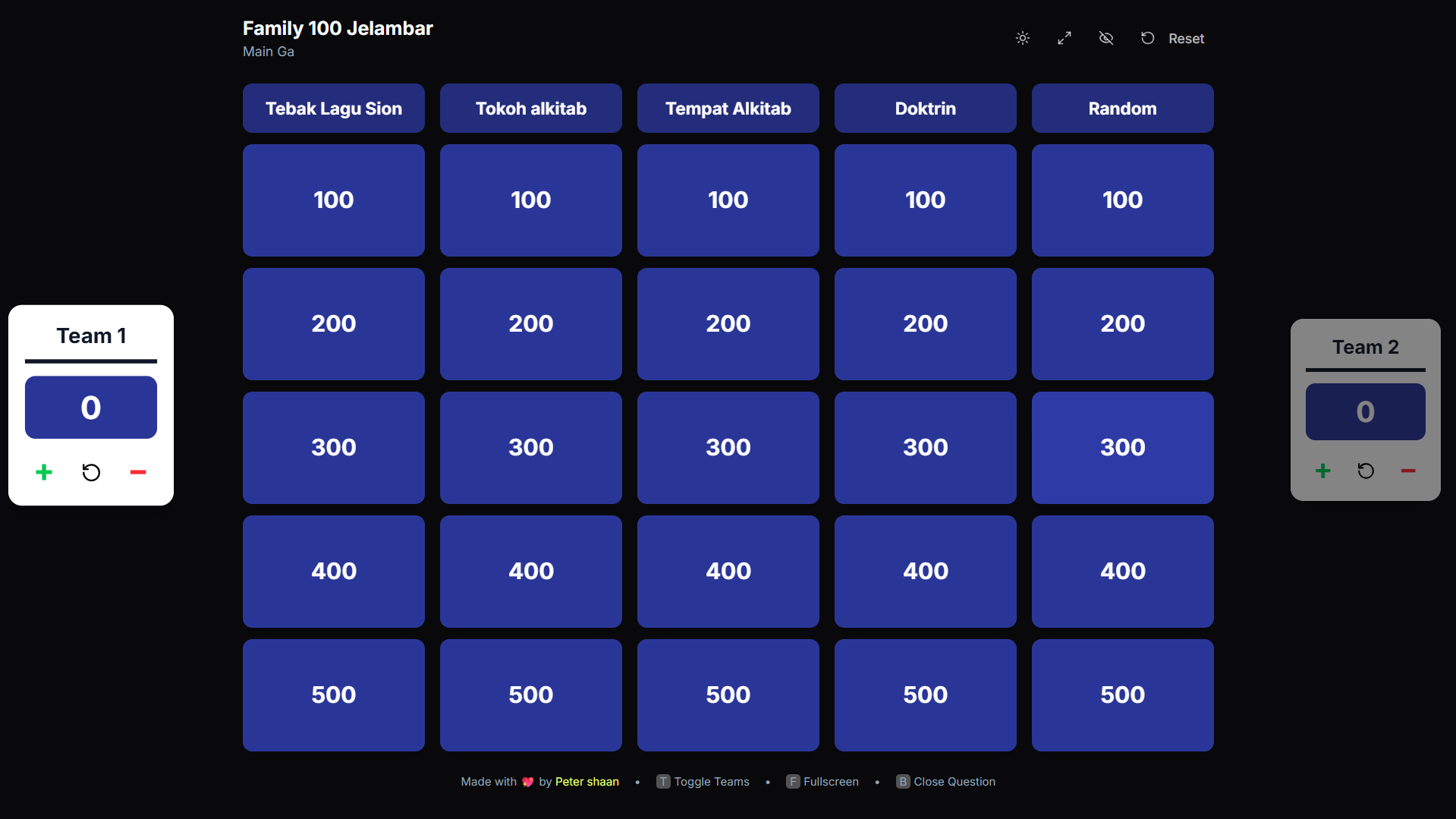Click the Tokoh alkitab category header

point(531,109)
